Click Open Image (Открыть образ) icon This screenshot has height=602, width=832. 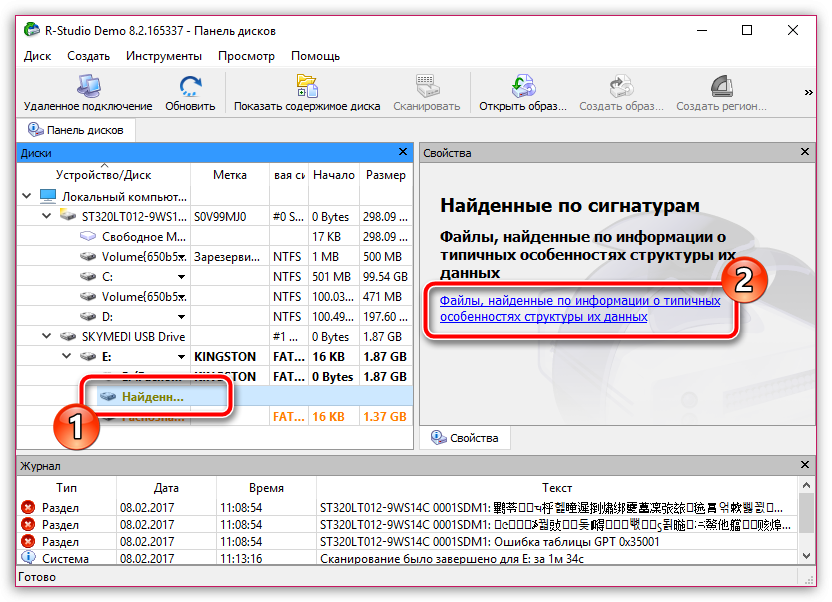(523, 87)
